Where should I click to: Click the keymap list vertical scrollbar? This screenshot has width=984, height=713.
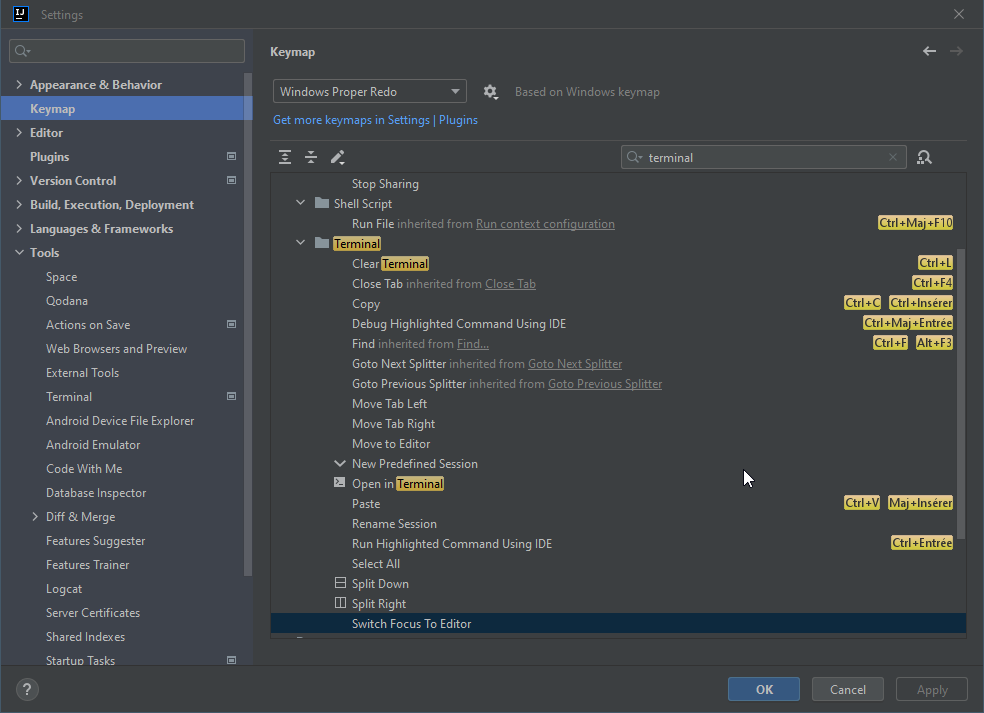pos(962,390)
